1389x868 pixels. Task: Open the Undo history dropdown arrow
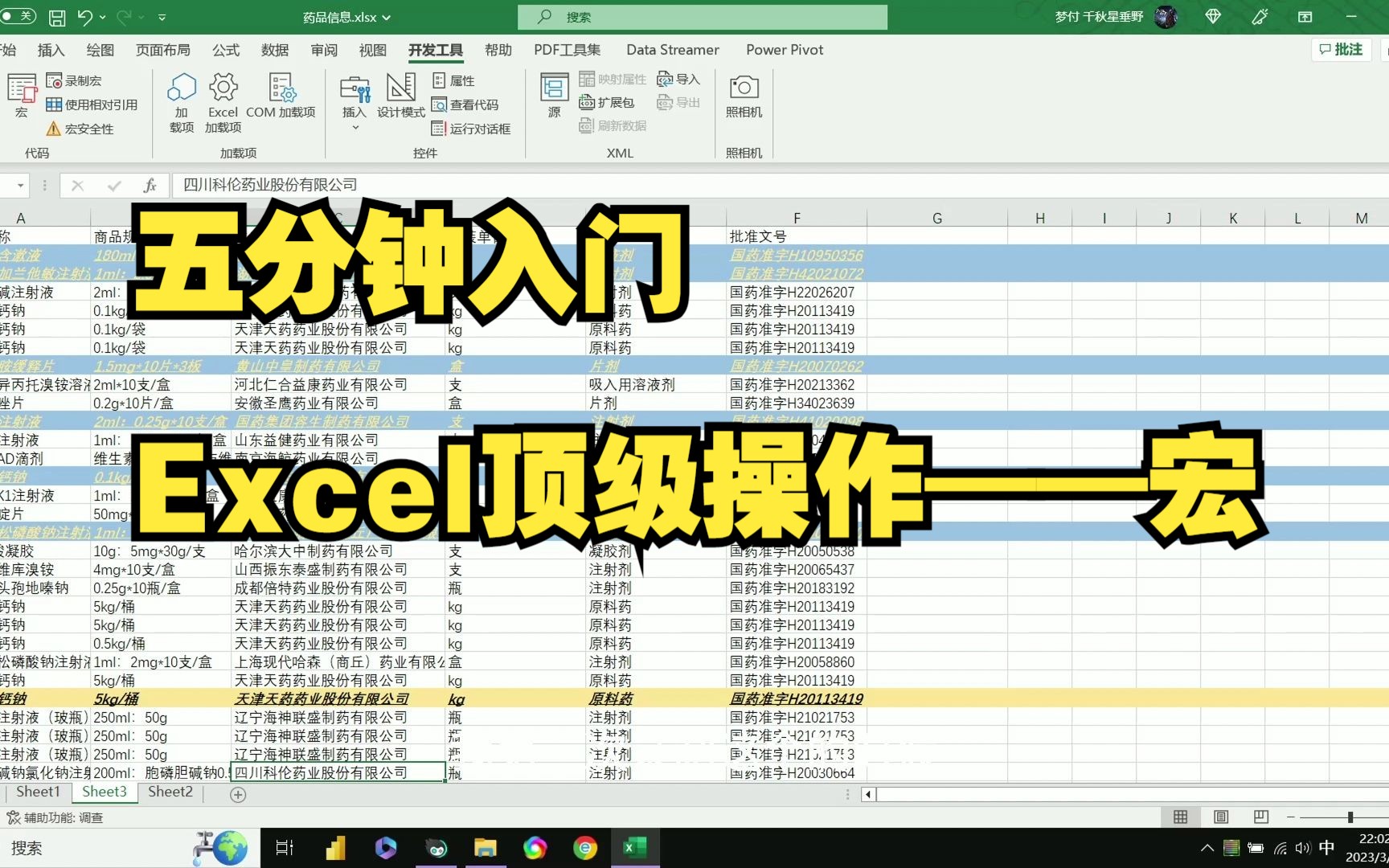(x=104, y=17)
